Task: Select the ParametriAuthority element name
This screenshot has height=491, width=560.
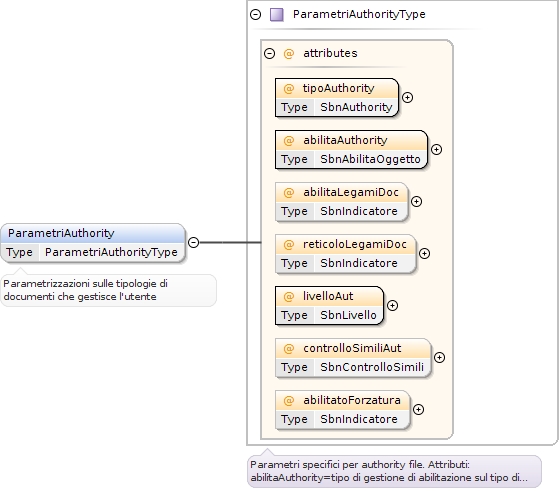Action: coord(61,233)
